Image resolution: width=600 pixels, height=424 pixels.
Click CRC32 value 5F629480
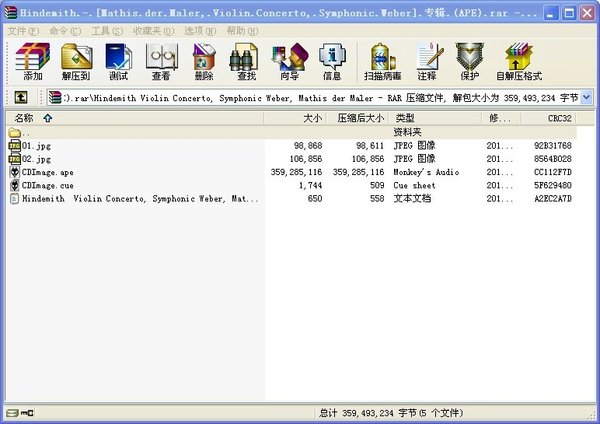[553, 186]
